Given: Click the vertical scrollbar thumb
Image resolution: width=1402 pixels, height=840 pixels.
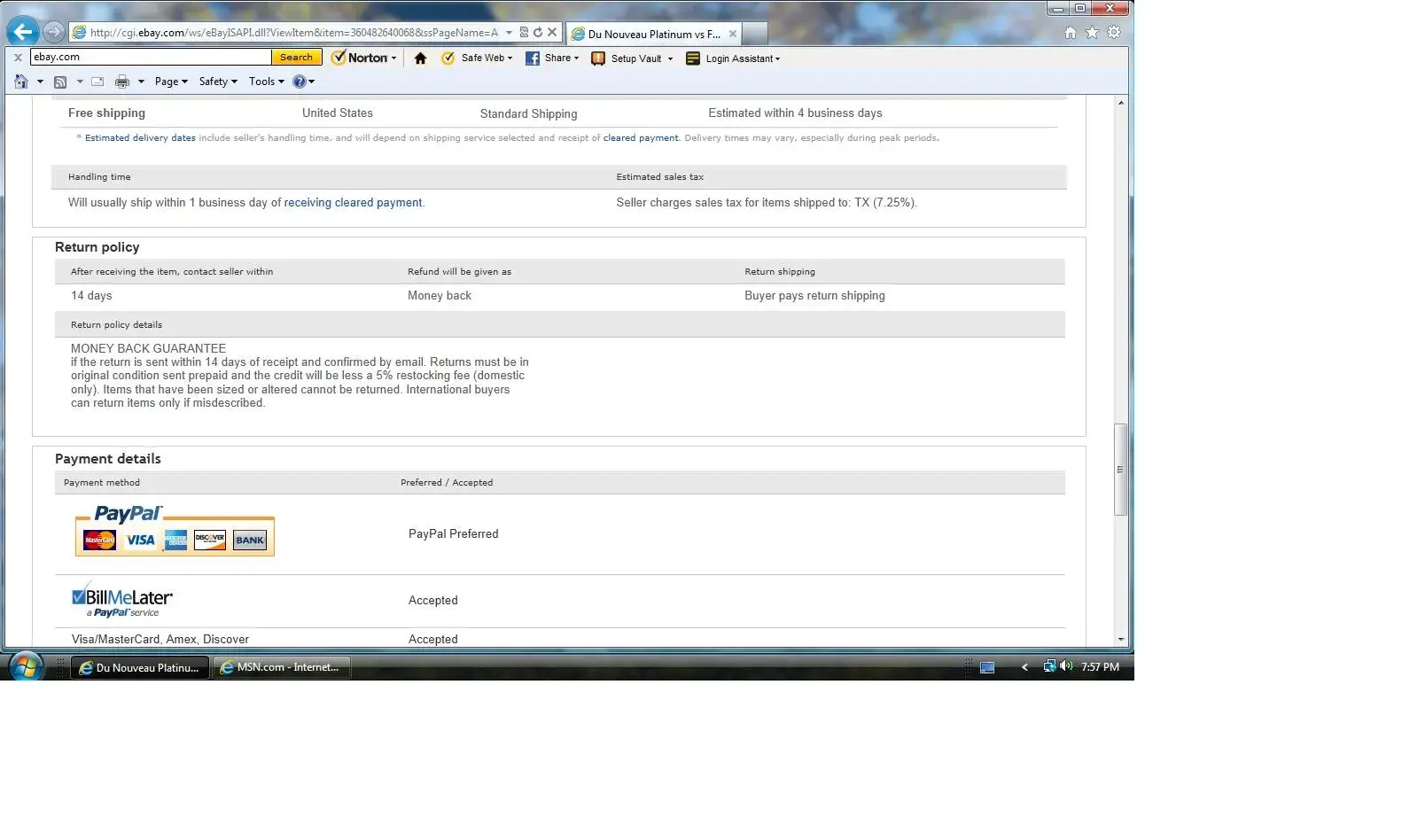Looking at the screenshot, I should click(1121, 470).
